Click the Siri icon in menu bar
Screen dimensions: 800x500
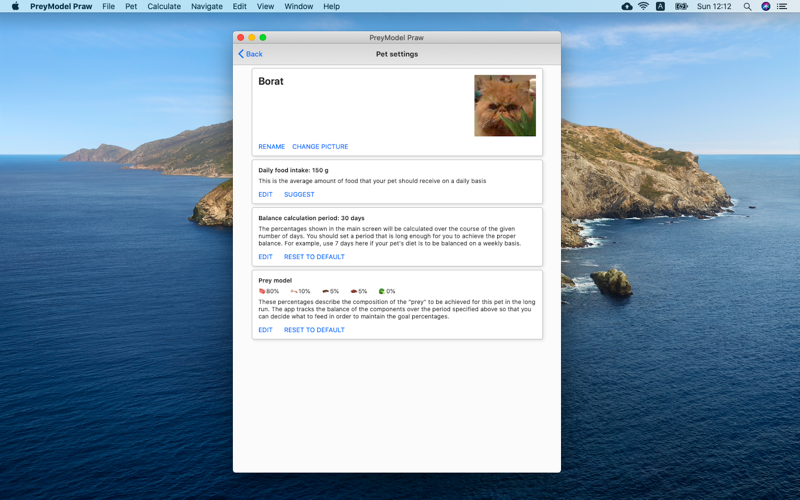tap(765, 6)
